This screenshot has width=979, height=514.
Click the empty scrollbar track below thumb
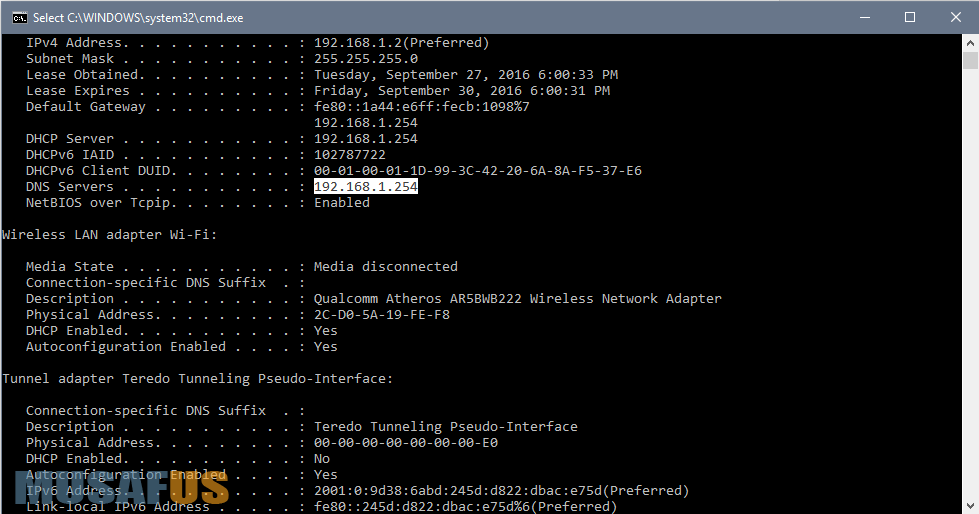(970, 300)
